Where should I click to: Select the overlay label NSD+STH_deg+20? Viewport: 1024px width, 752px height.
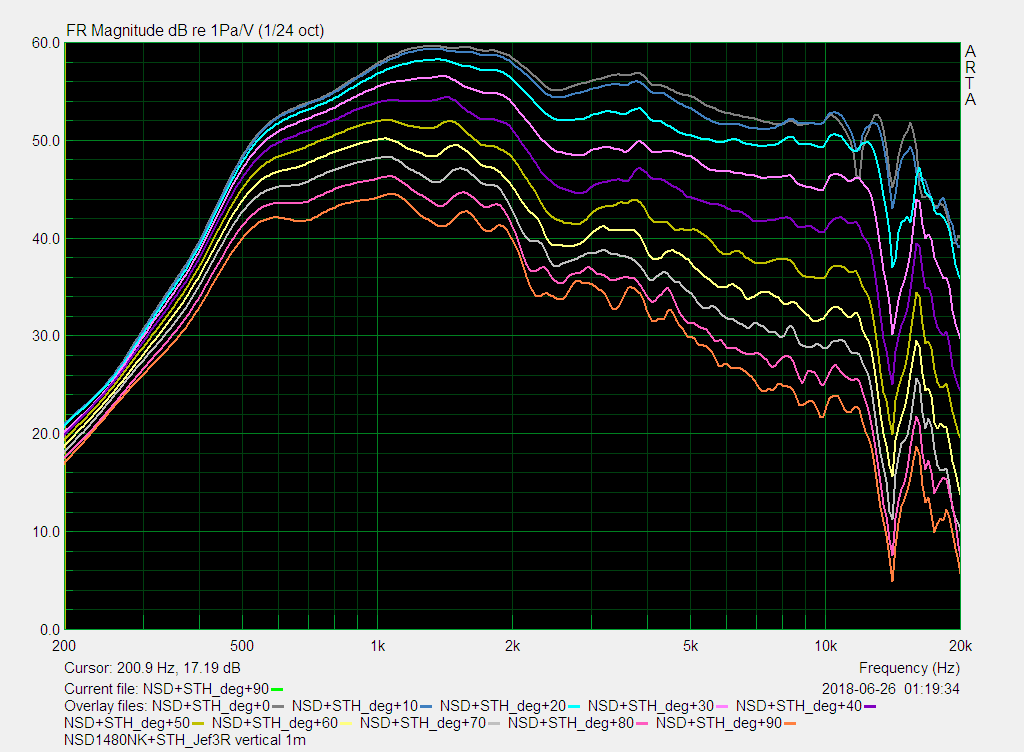(x=503, y=706)
